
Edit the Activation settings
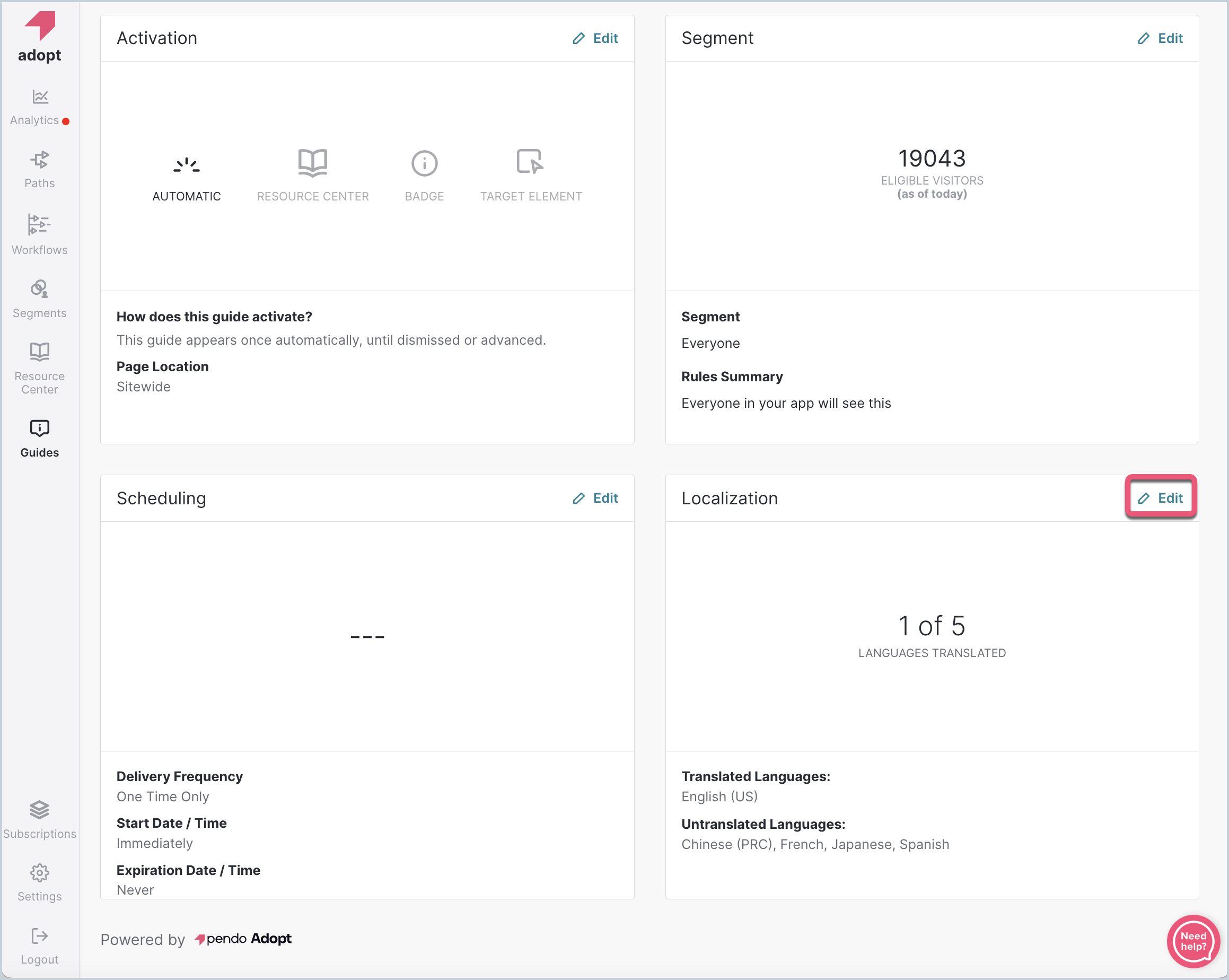coord(595,38)
